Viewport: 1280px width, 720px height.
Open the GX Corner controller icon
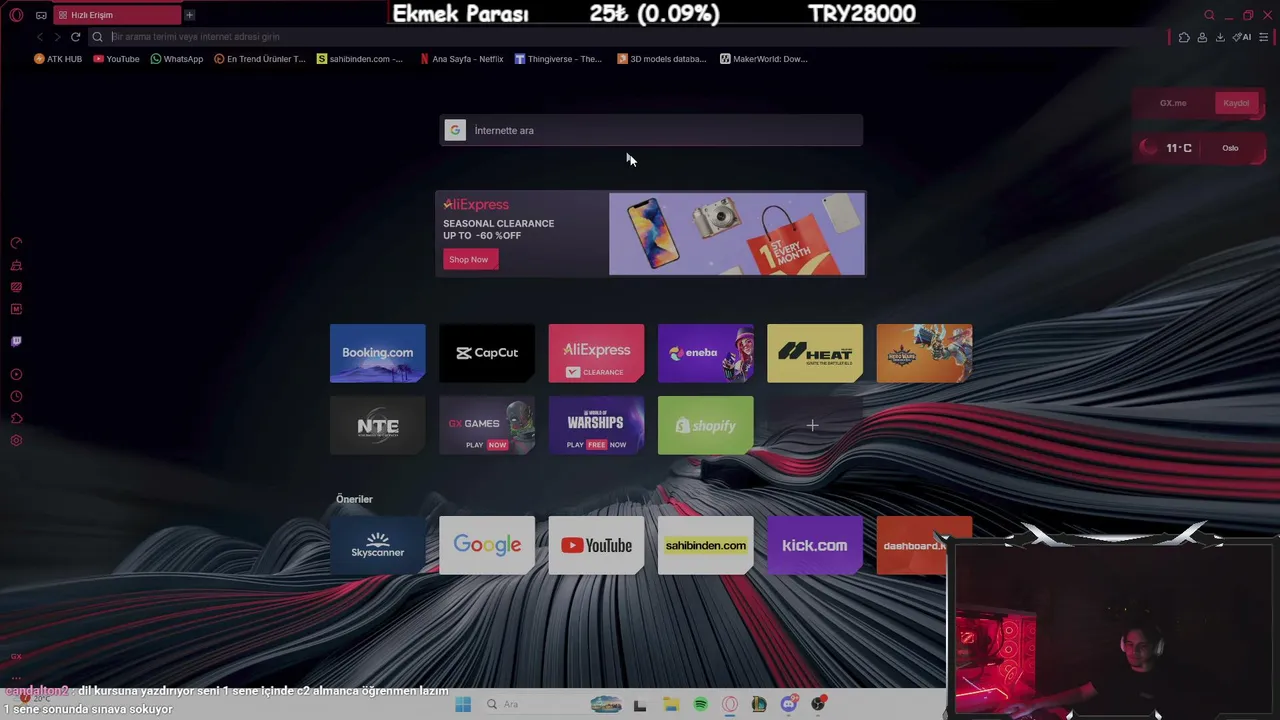tap(41, 15)
